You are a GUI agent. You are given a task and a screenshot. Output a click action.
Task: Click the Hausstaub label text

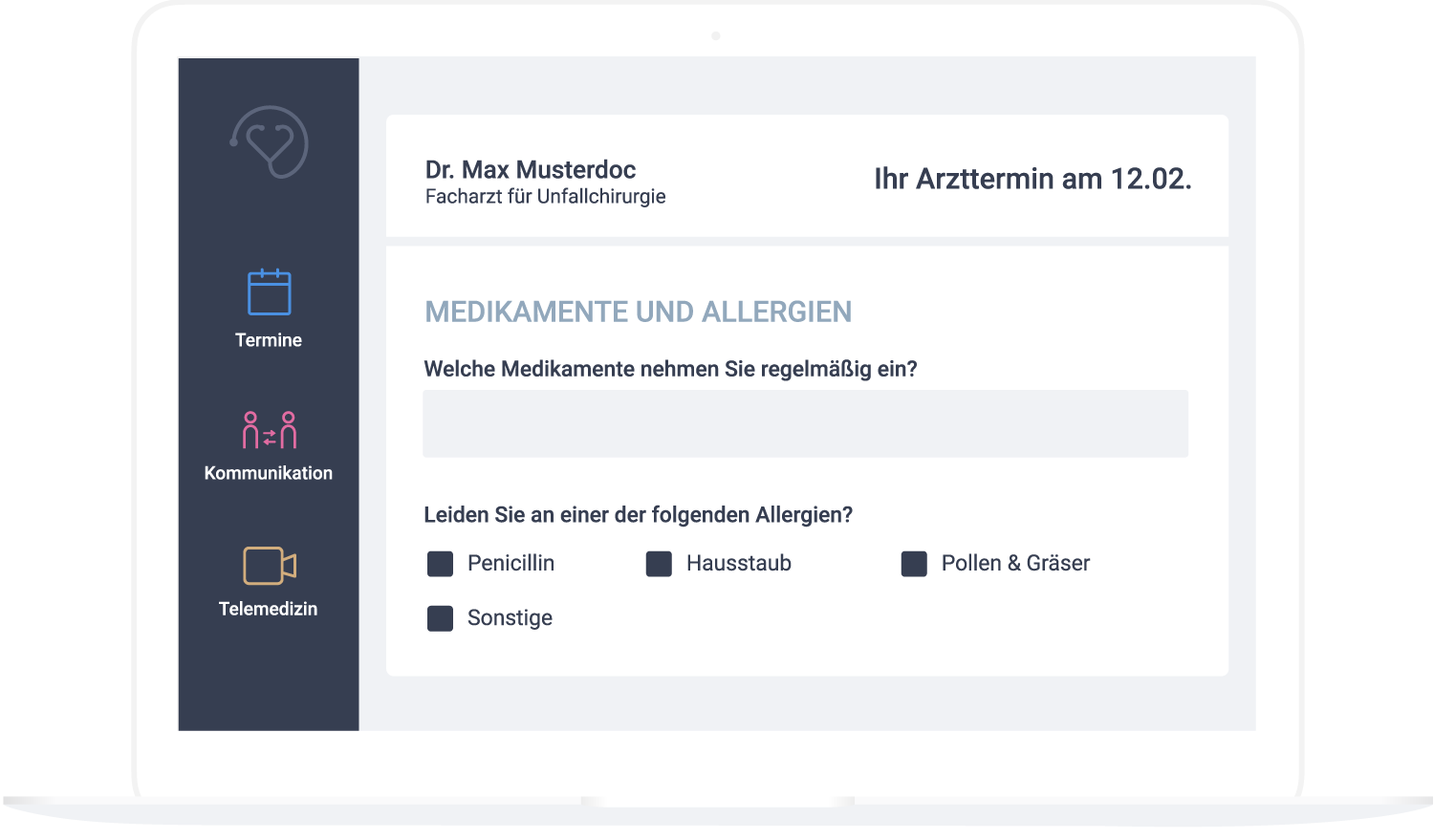click(739, 564)
